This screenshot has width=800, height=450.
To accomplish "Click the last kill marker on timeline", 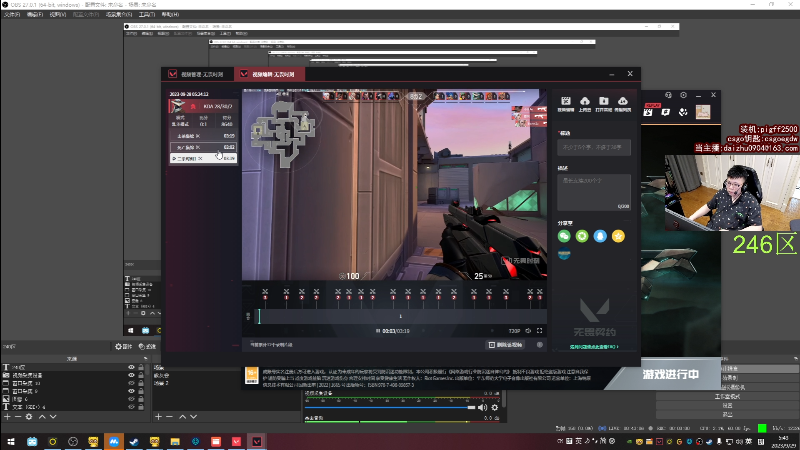I will tap(539, 294).
